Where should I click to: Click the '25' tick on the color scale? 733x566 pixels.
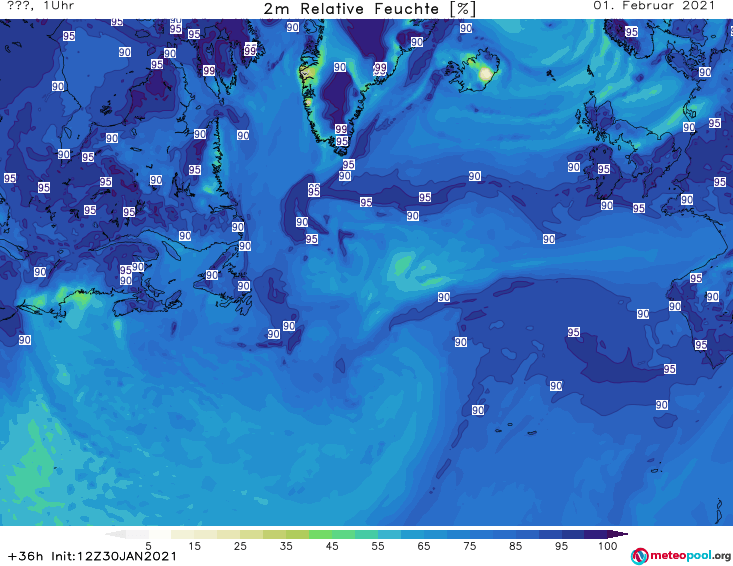point(240,545)
